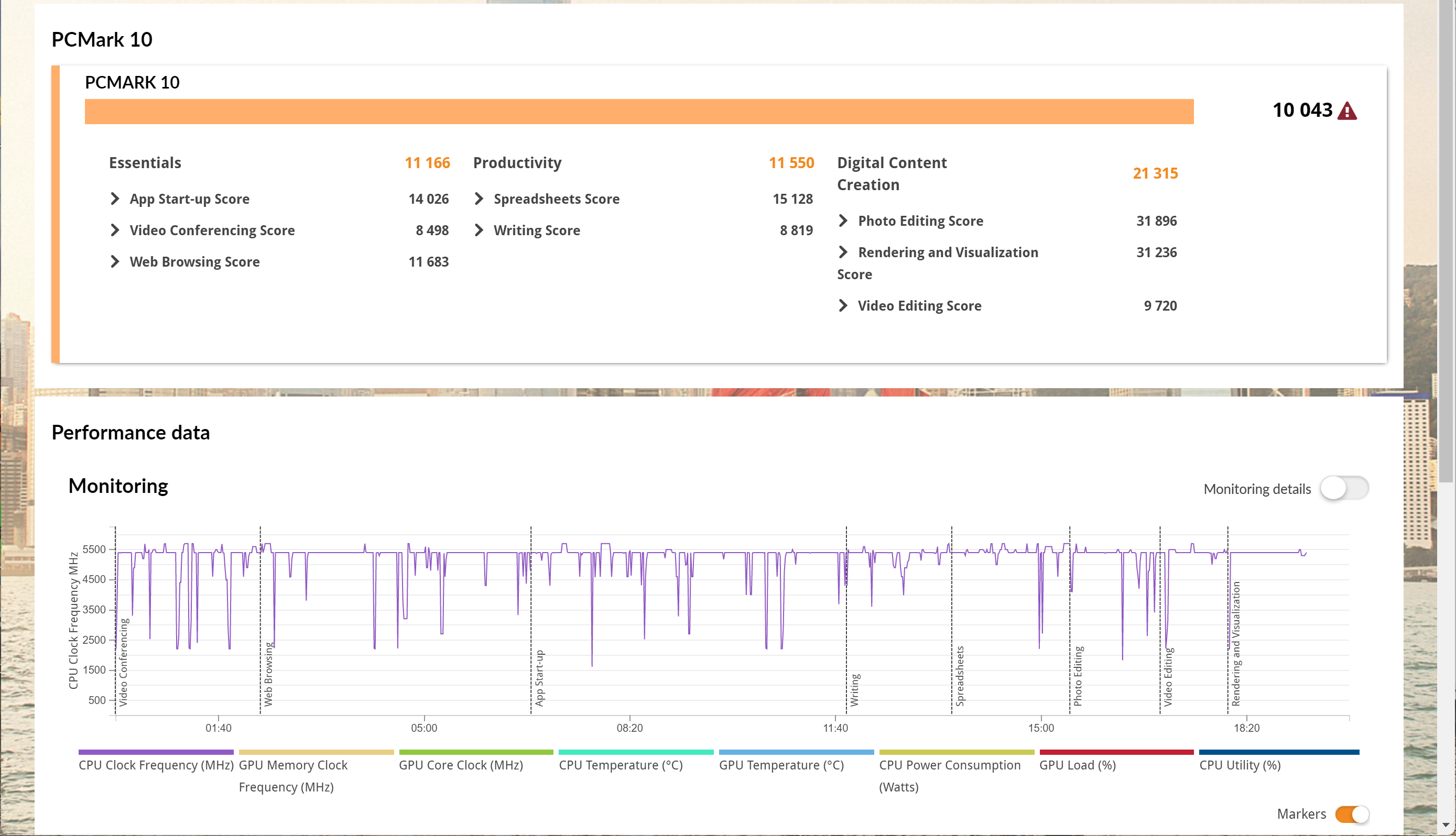The height and width of the screenshot is (836, 1456).
Task: Expand the Video Conferencing Score row
Action: coord(115,230)
